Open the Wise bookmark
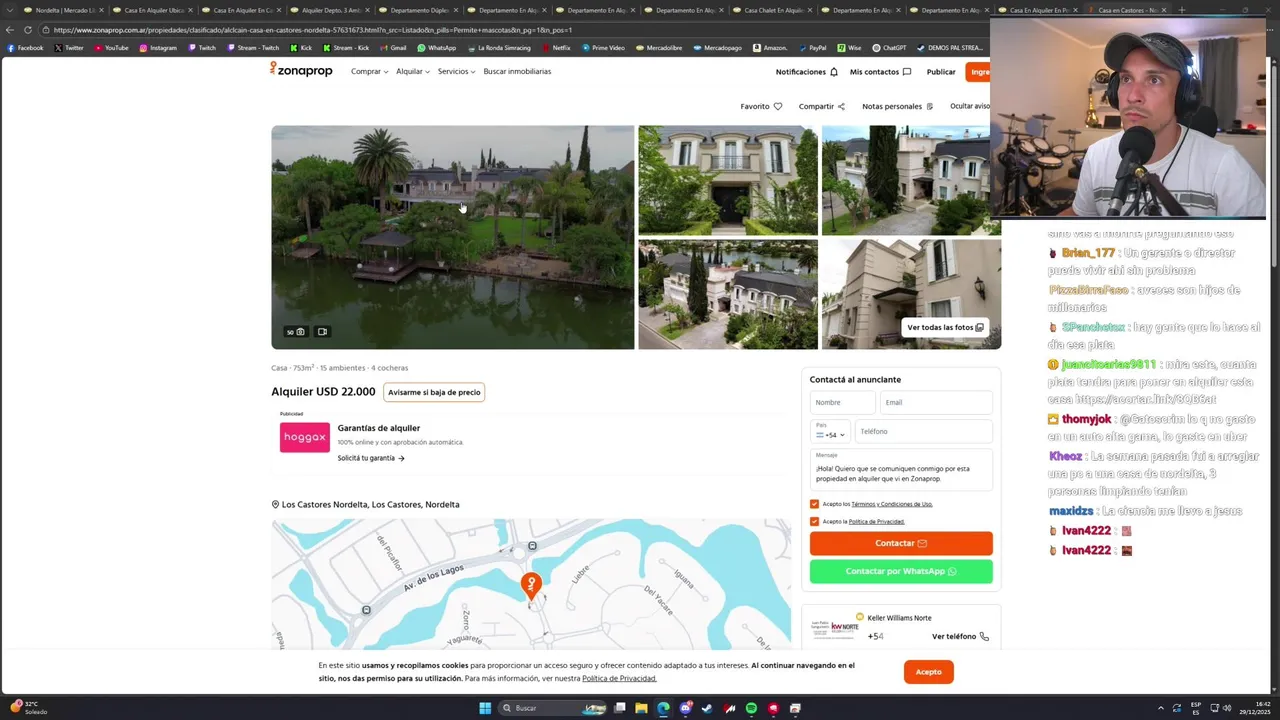 coord(849,48)
